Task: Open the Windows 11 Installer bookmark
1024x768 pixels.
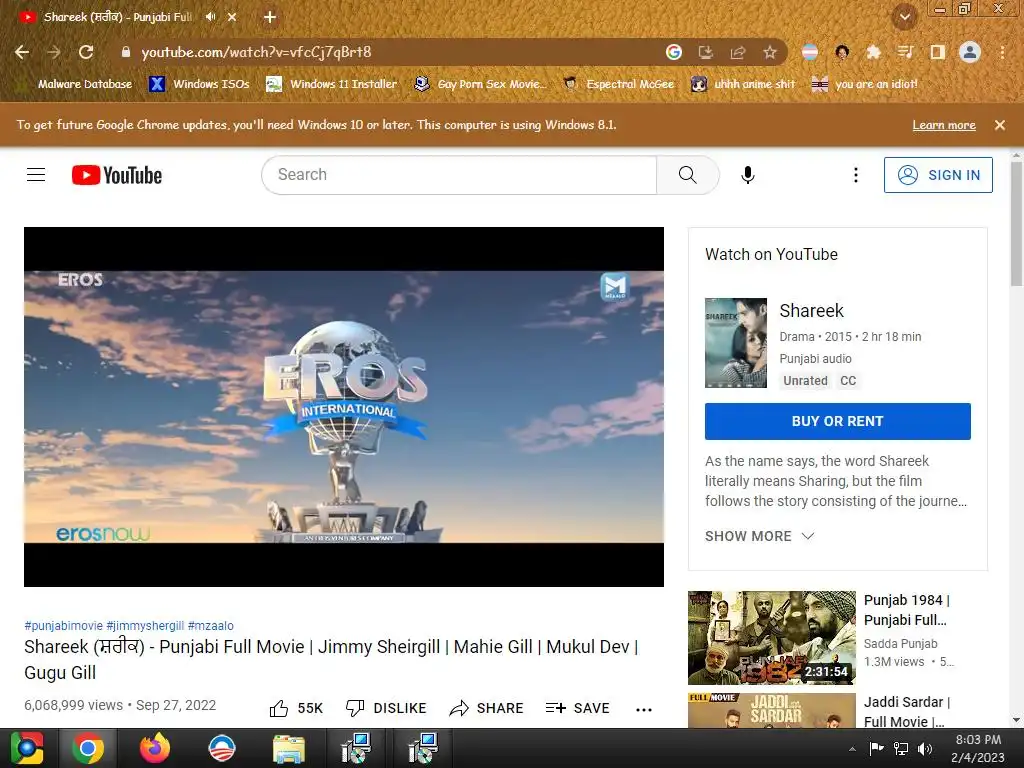Action: pos(332,84)
